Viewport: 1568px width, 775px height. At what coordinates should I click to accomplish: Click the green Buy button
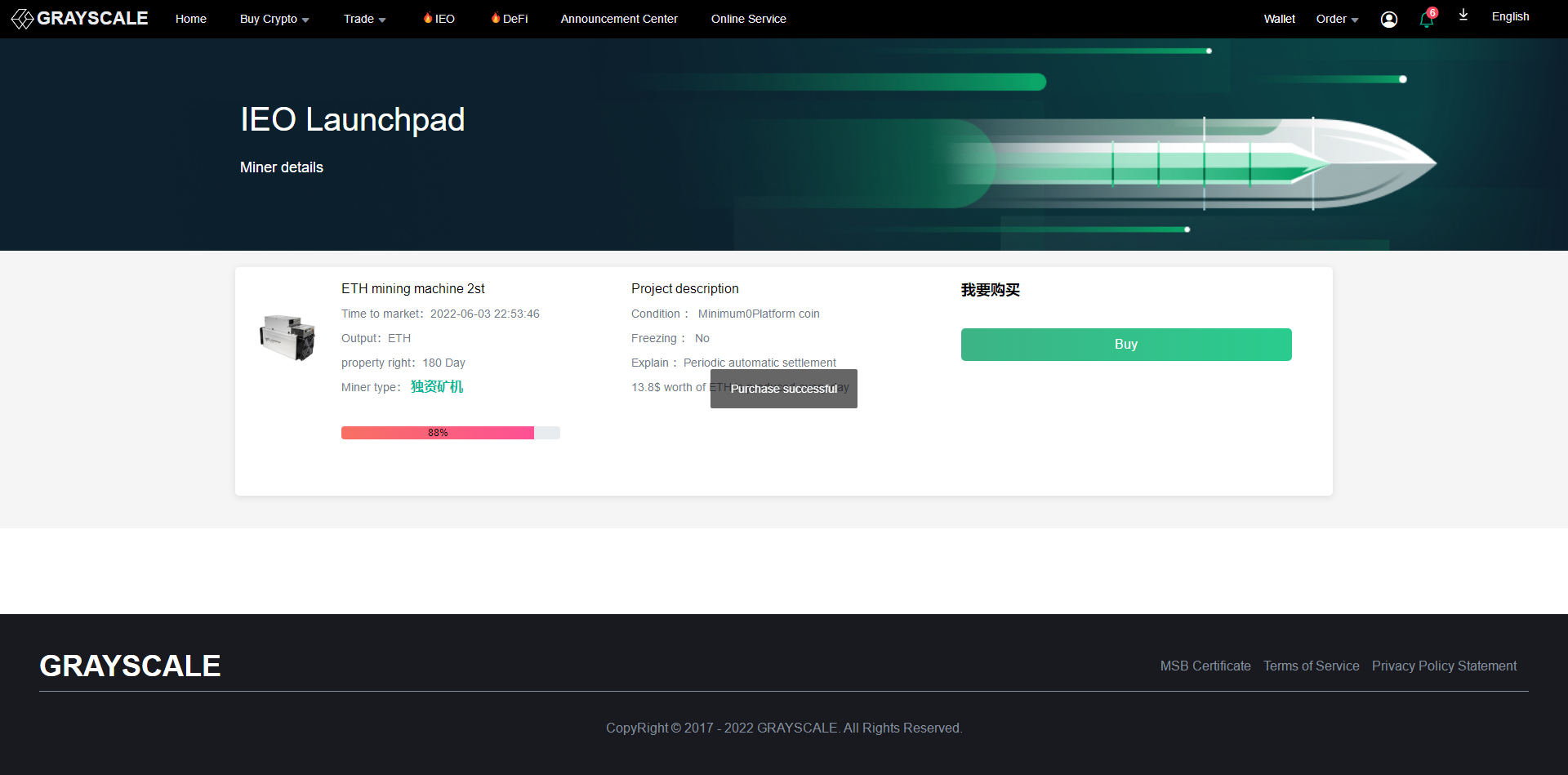point(1126,345)
